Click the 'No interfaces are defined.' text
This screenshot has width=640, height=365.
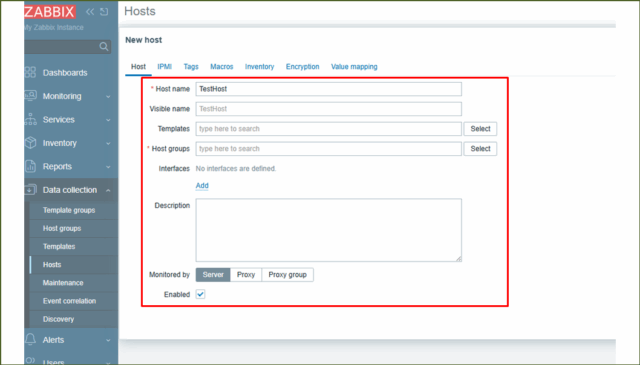point(236,169)
